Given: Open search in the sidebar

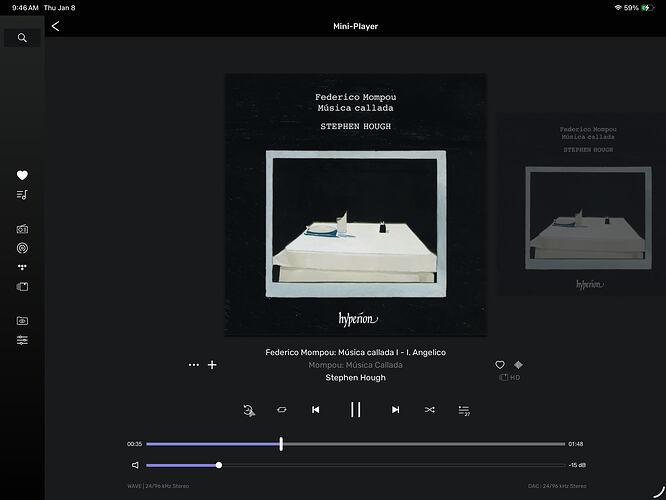Looking at the screenshot, I should click(22, 38).
